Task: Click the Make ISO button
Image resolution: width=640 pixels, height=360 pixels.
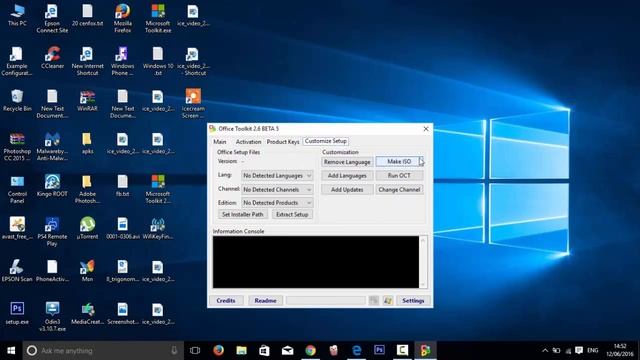Action: click(399, 162)
